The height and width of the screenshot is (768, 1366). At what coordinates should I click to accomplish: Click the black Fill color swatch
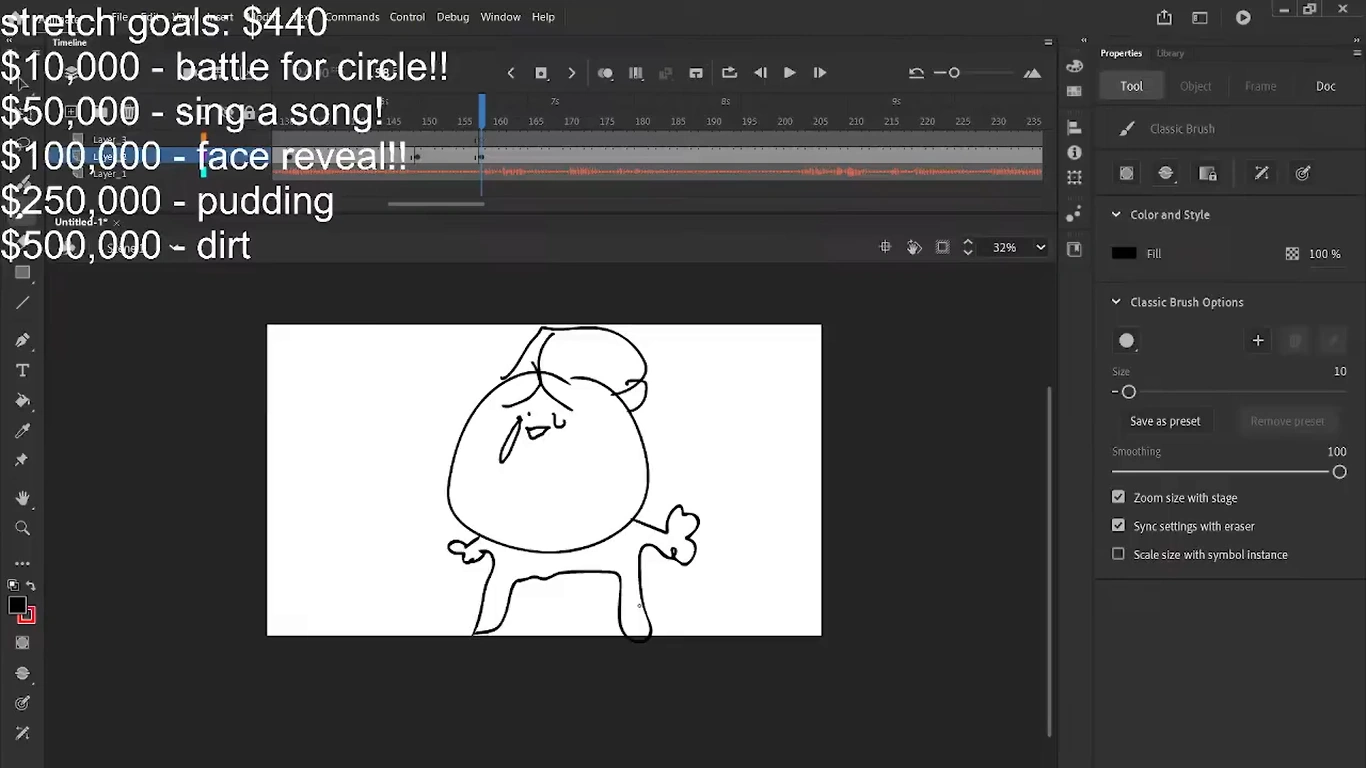pos(1124,253)
